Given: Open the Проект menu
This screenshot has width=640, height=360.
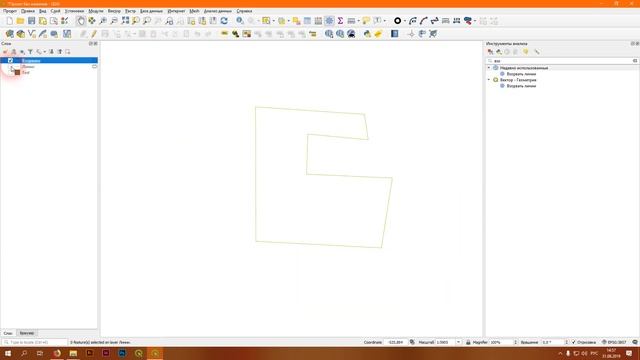Looking at the screenshot, I should (x=10, y=11).
